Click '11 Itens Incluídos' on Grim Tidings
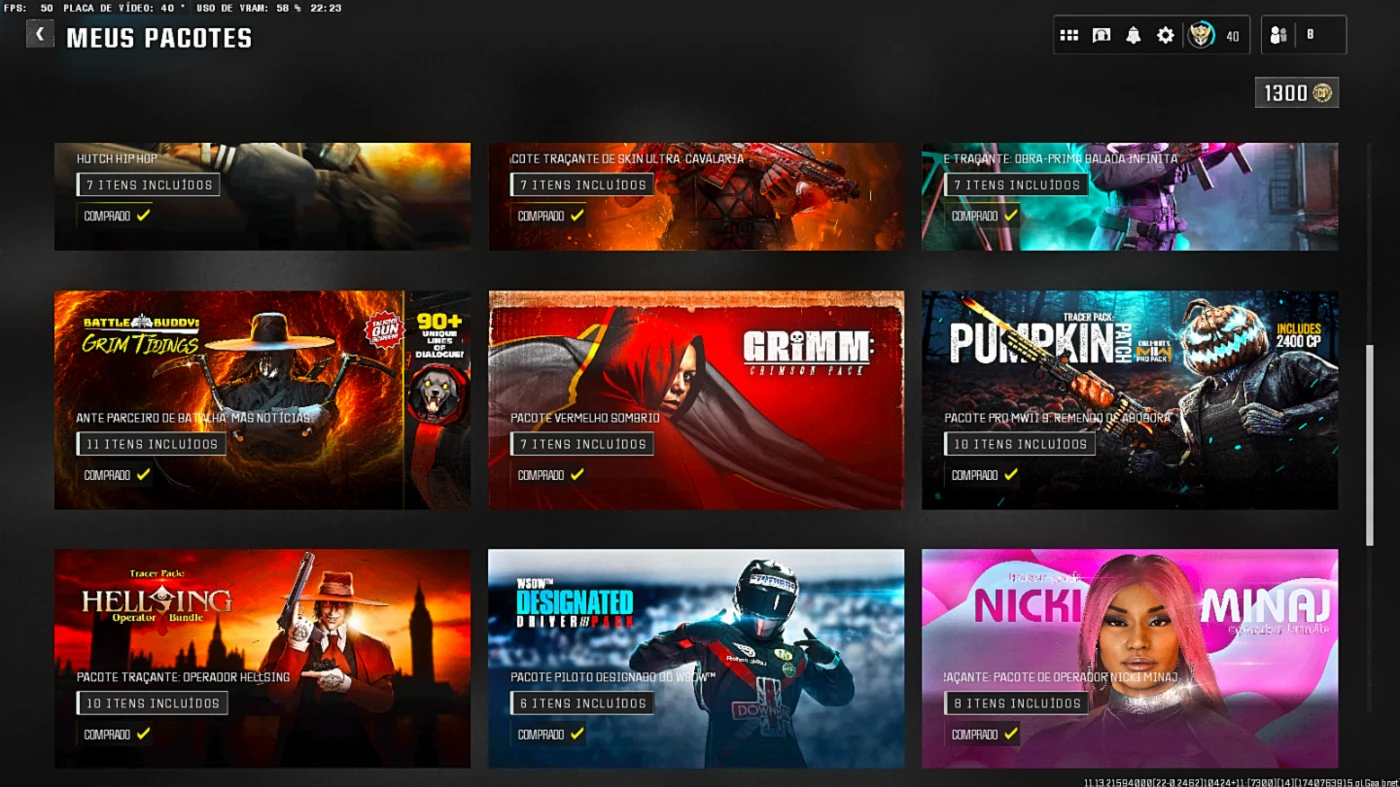Screen dimensions: 1400x787 (x=152, y=444)
